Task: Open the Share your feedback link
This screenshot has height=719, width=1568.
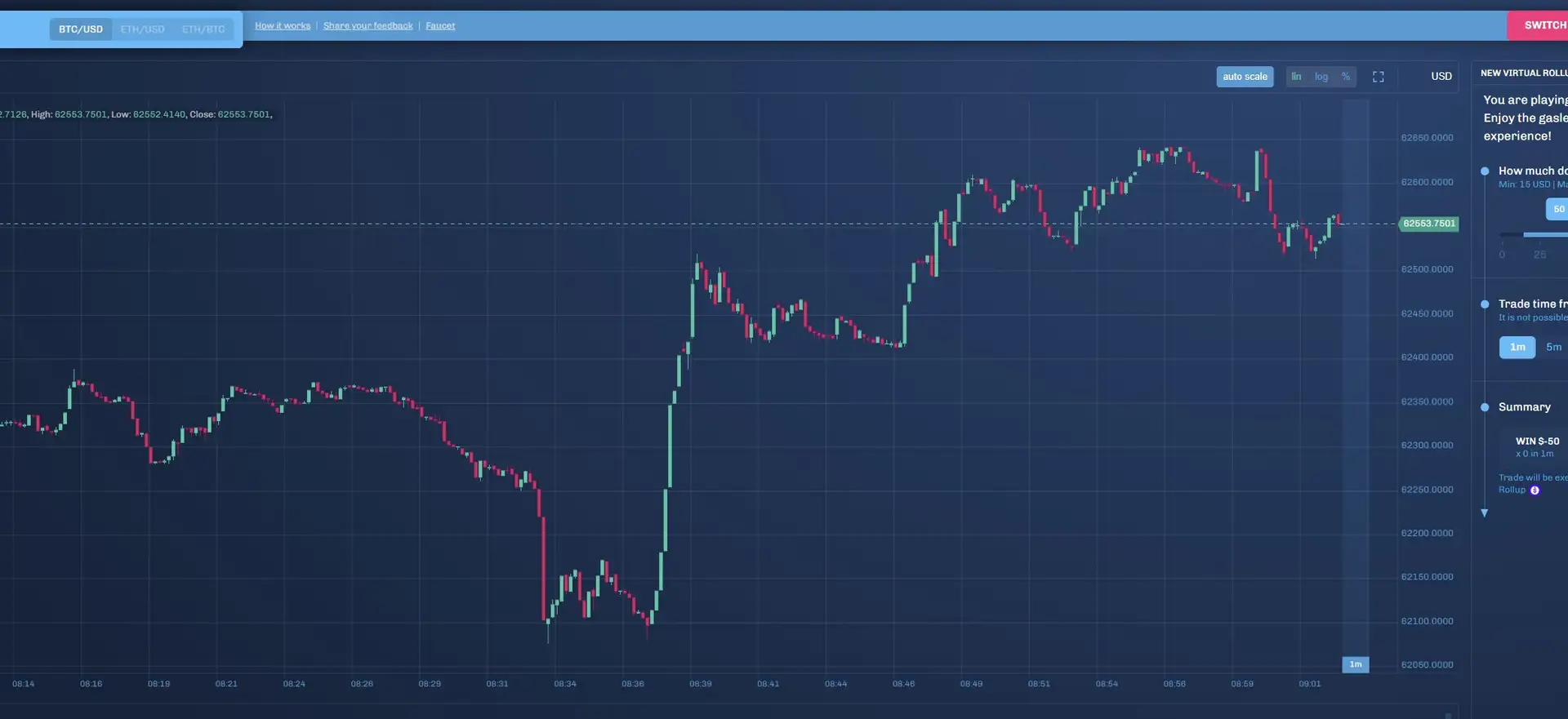Action: pyautogui.click(x=367, y=26)
